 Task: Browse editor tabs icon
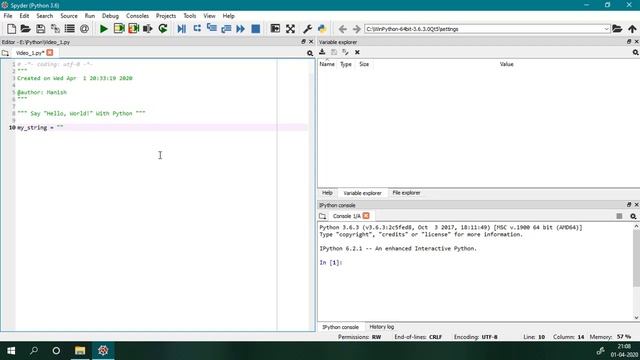(5, 53)
